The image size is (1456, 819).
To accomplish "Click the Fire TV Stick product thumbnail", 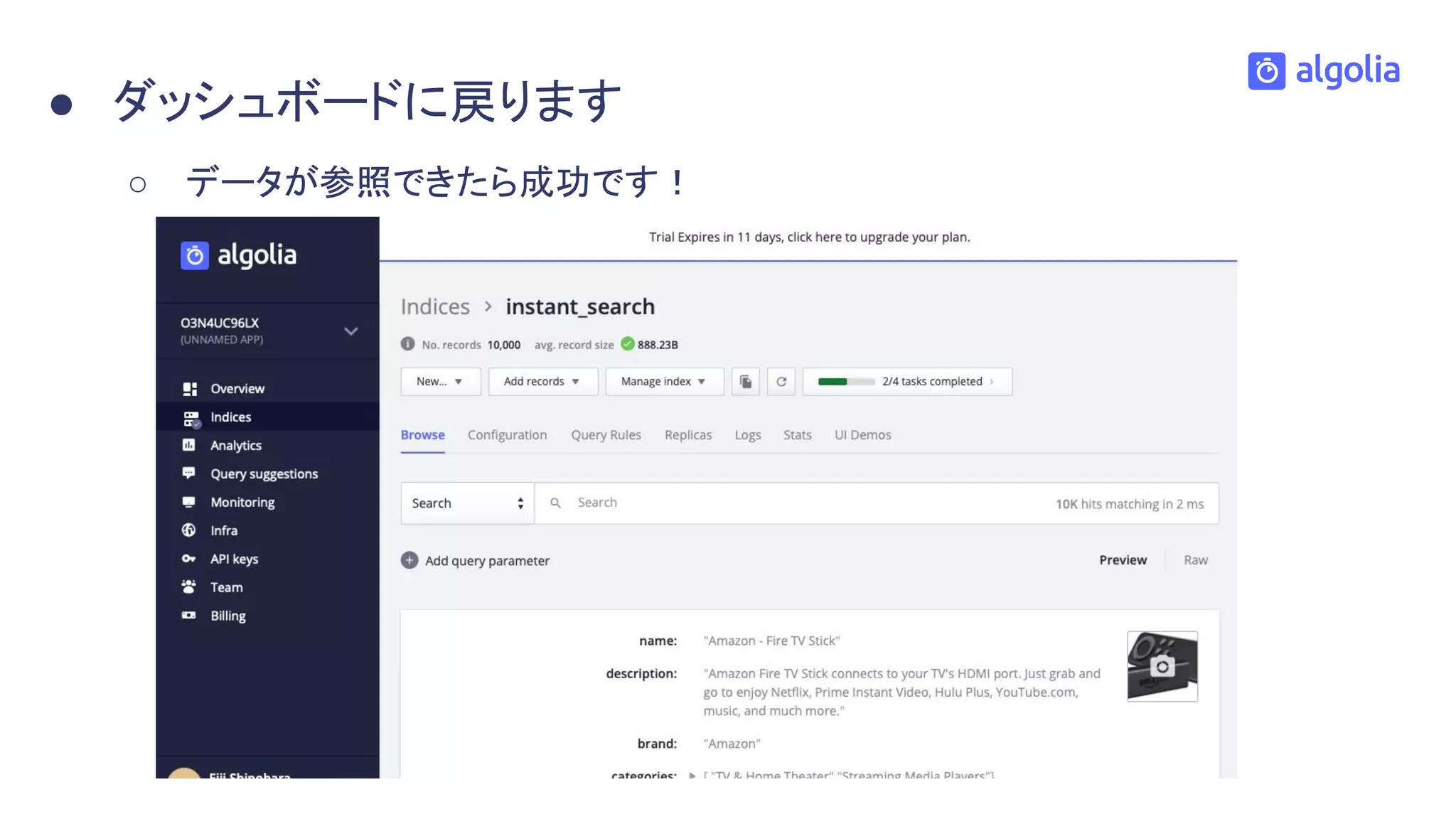I will tap(1162, 666).
